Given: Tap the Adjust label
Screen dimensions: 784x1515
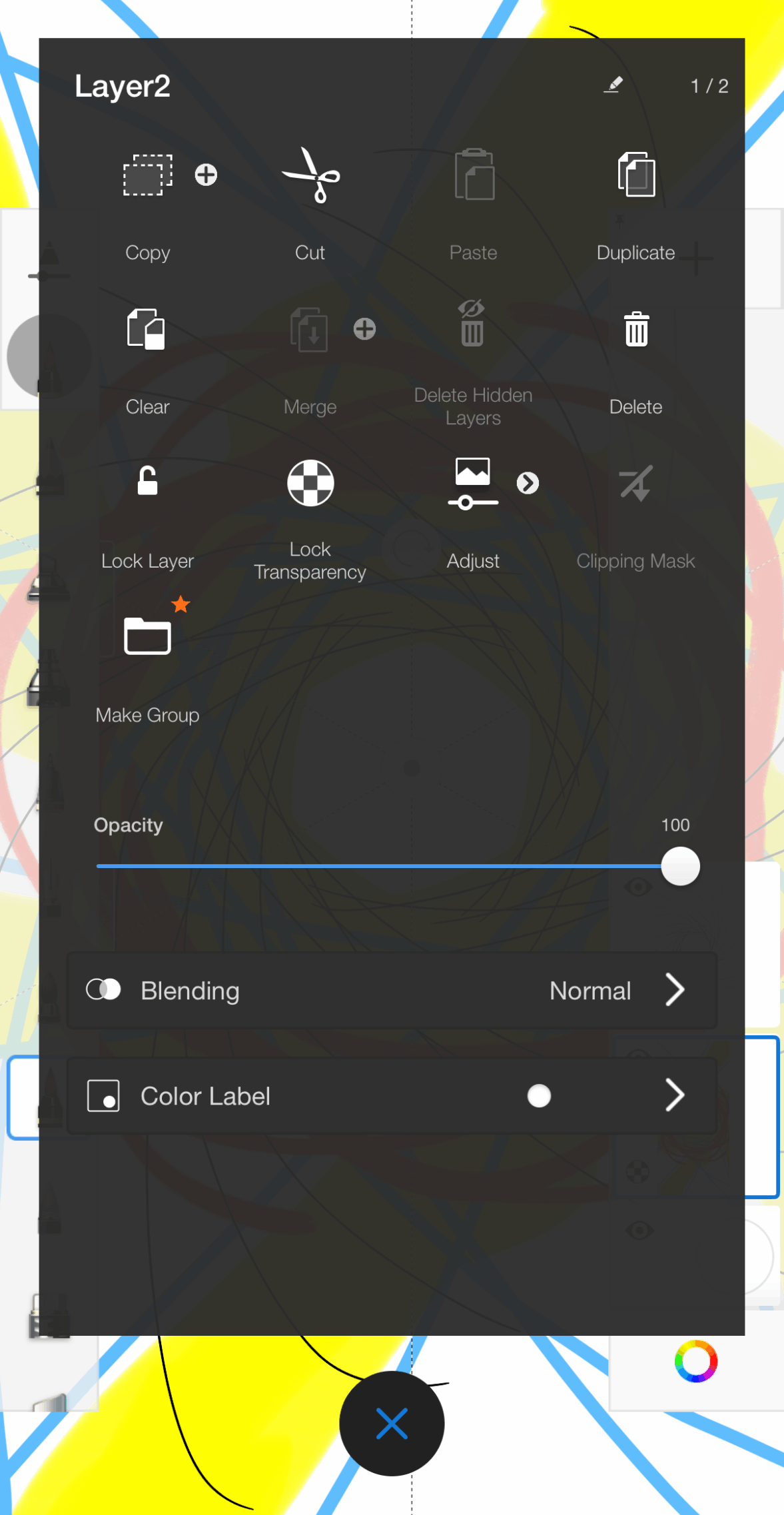Looking at the screenshot, I should pyautogui.click(x=472, y=561).
